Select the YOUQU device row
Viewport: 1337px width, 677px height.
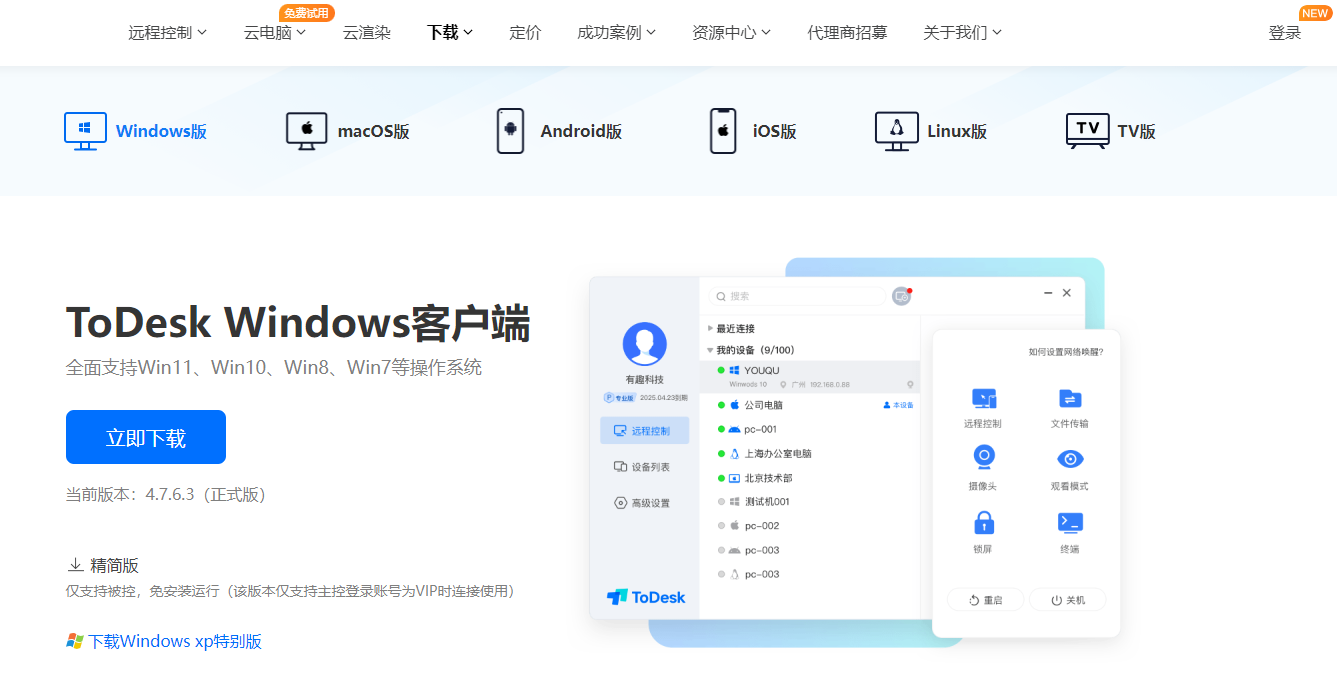pos(809,377)
